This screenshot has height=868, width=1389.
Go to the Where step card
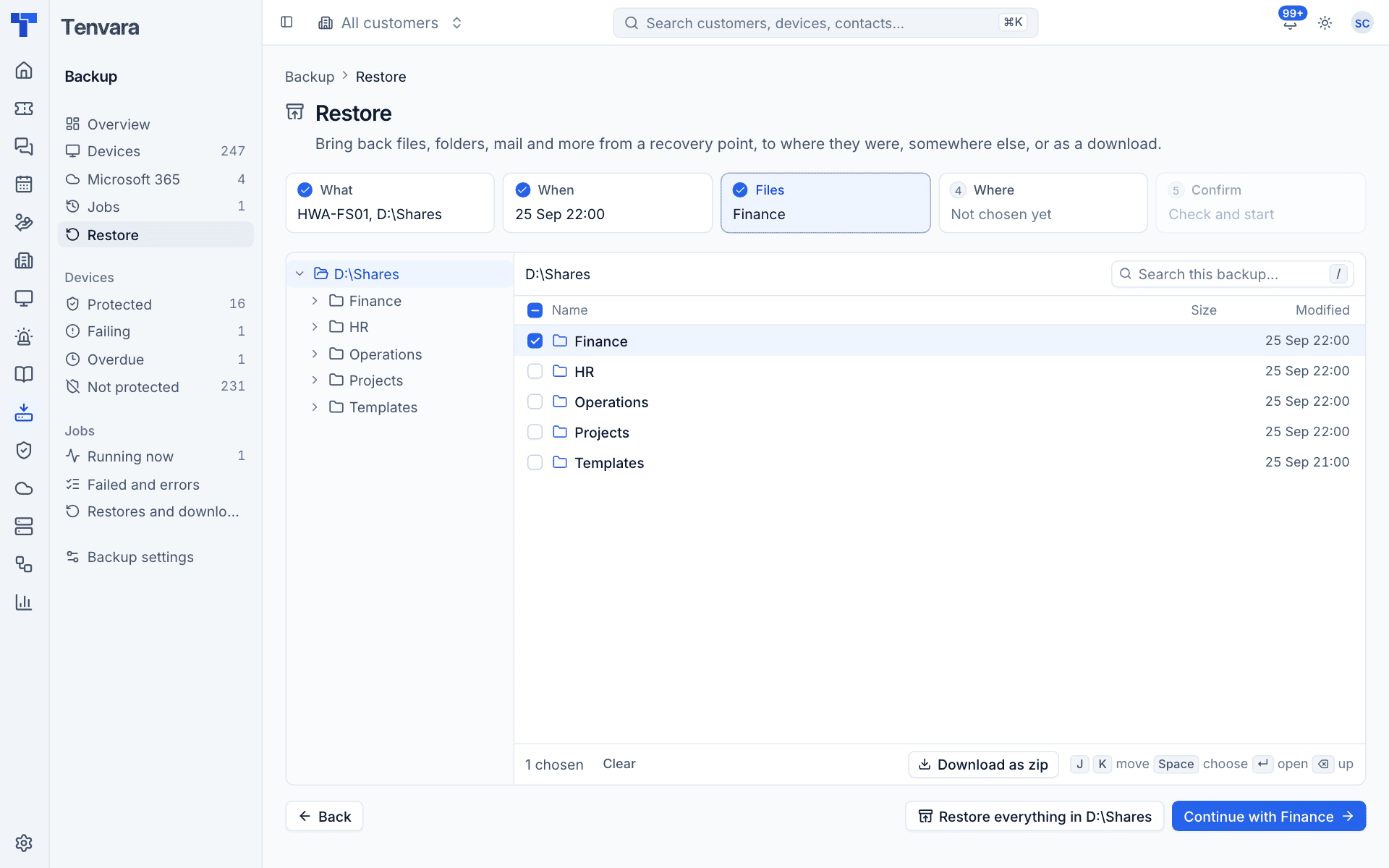1043,203
